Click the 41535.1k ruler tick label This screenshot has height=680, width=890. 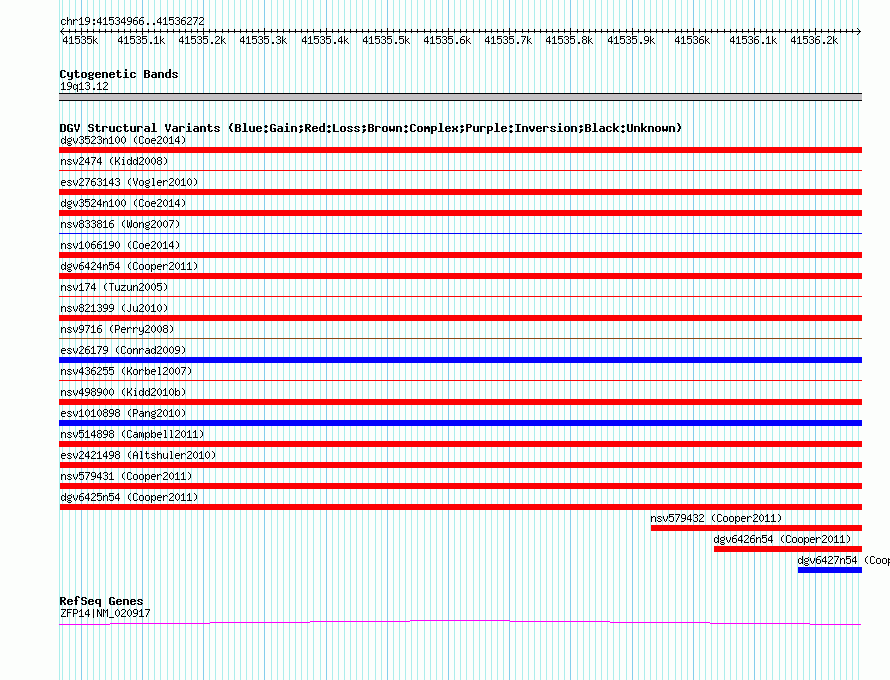141,40
